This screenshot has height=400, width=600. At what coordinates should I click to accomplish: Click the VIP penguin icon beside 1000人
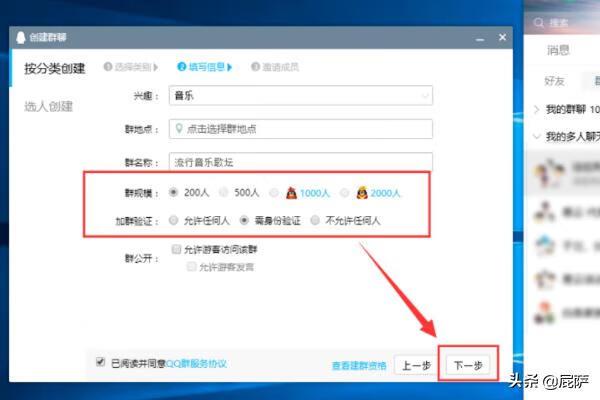point(292,193)
